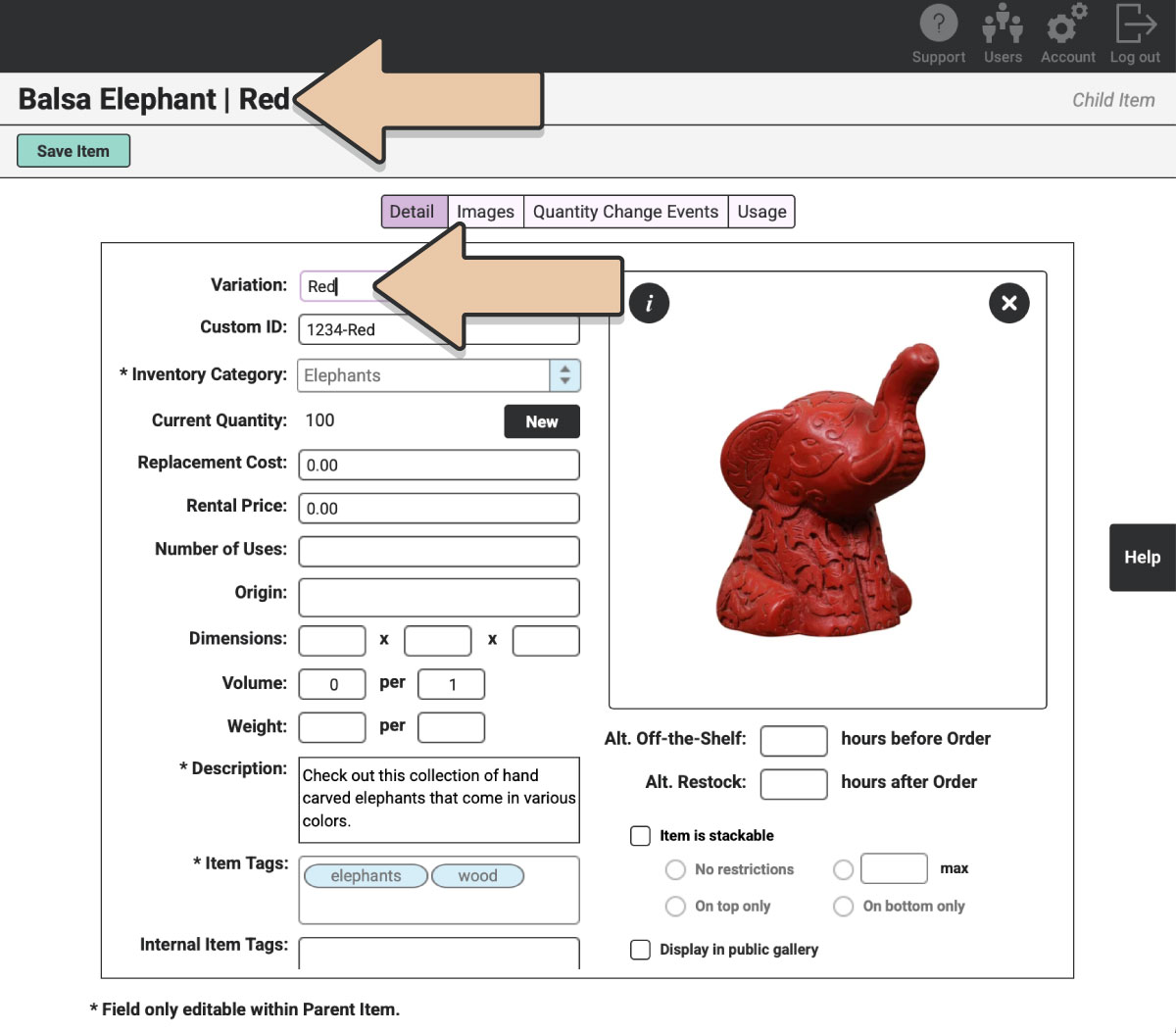Click the Replacement Cost field
The image size is (1176, 1033).
pyautogui.click(x=439, y=465)
